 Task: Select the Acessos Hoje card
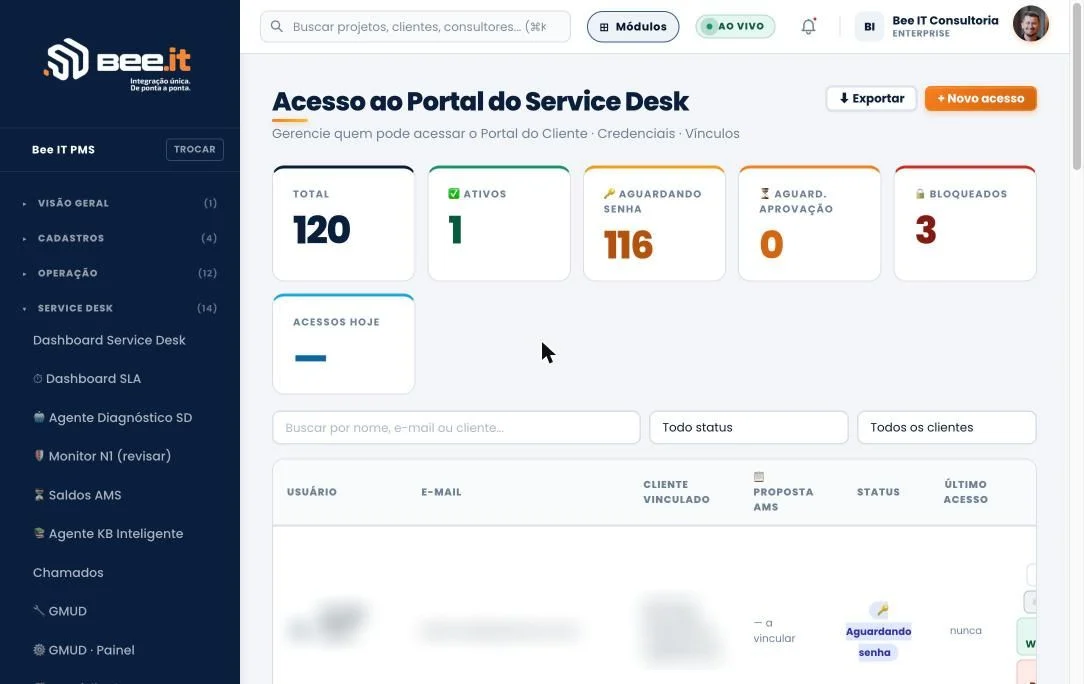tap(344, 344)
